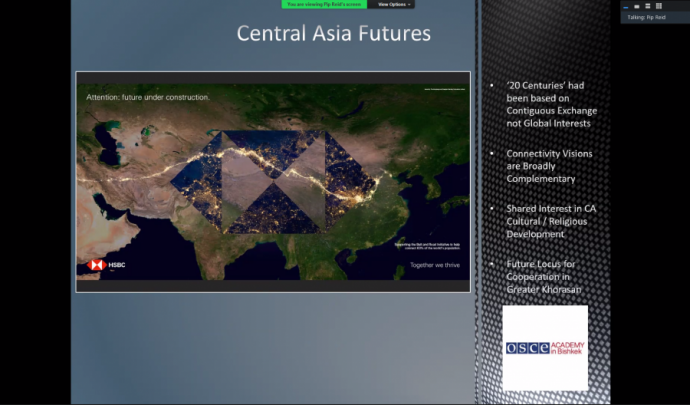Viewport: 690px width, 405px height.
Task: Click the large hexagon graphic over map
Action: point(272,181)
